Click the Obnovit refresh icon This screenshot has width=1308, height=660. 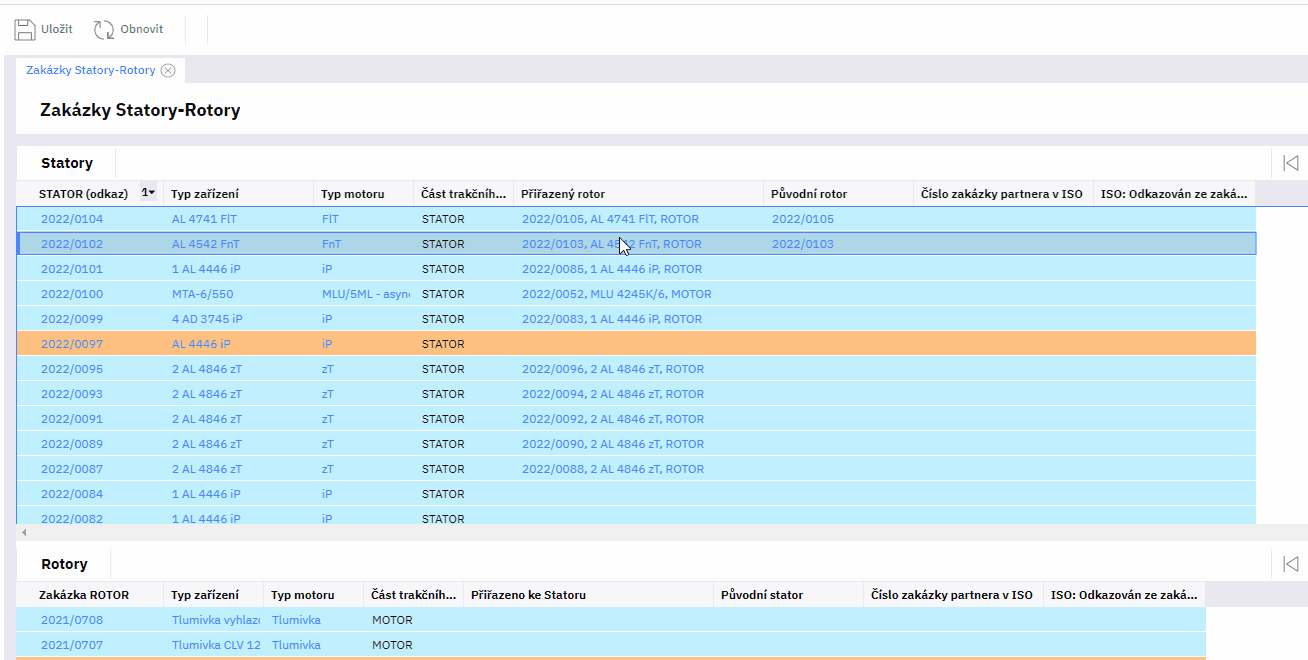click(x=104, y=30)
